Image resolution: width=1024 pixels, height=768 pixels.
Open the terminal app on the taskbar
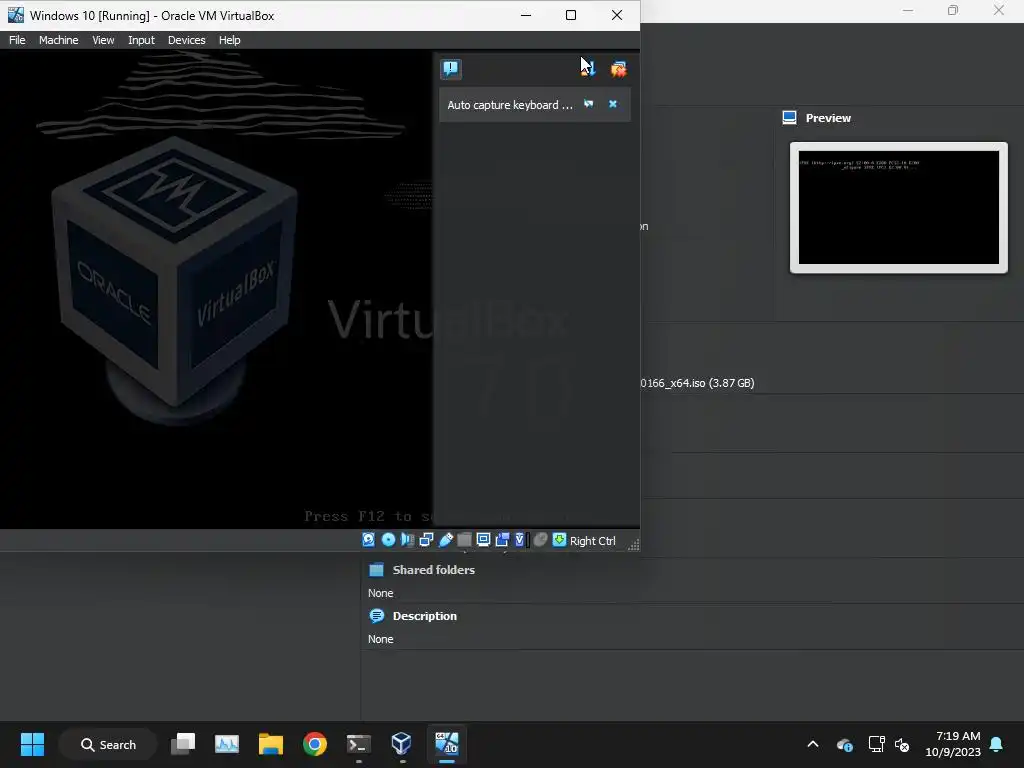pyautogui.click(x=359, y=744)
